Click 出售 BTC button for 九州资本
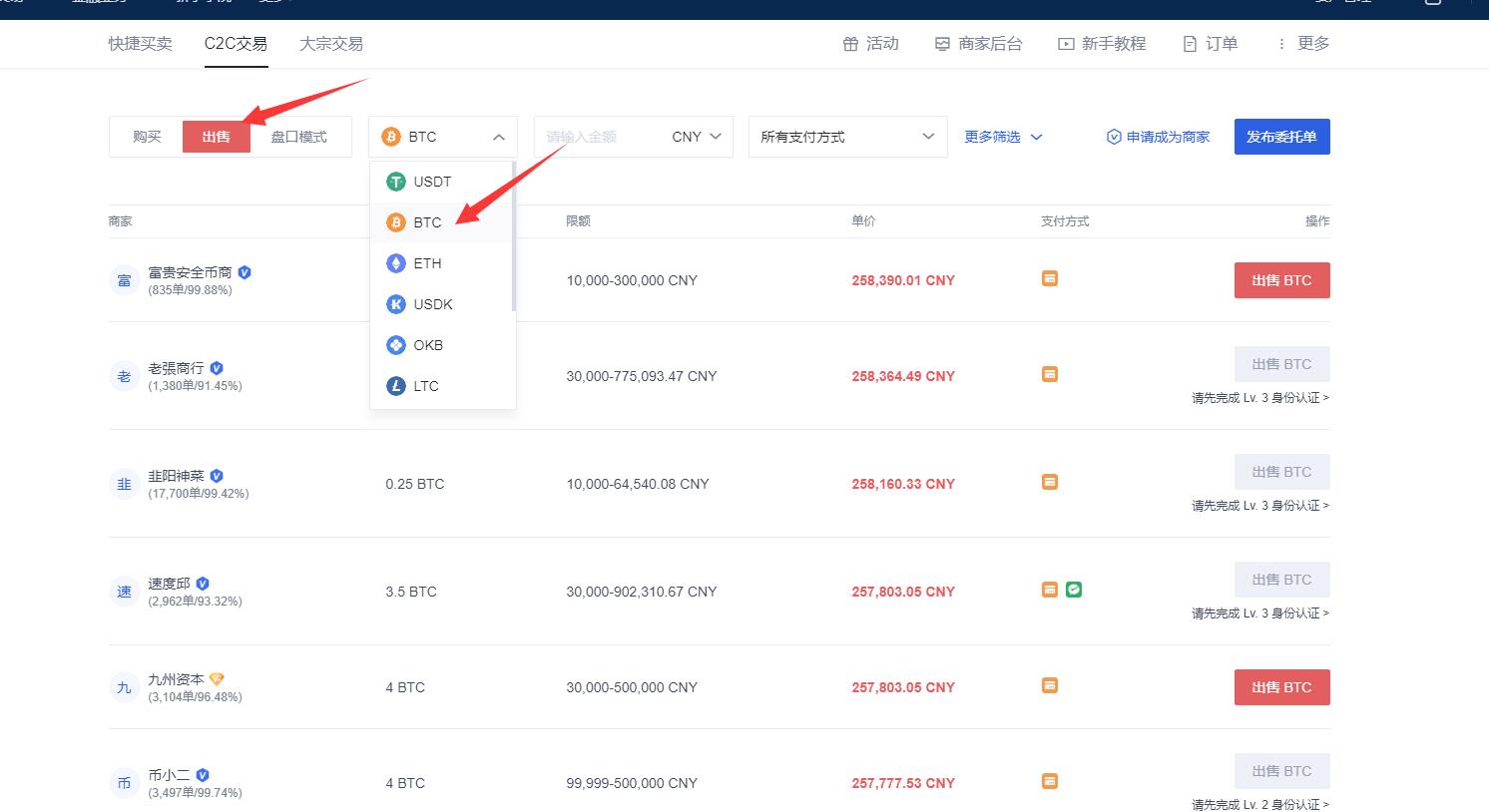The width and height of the screenshot is (1489, 812). (x=1281, y=687)
